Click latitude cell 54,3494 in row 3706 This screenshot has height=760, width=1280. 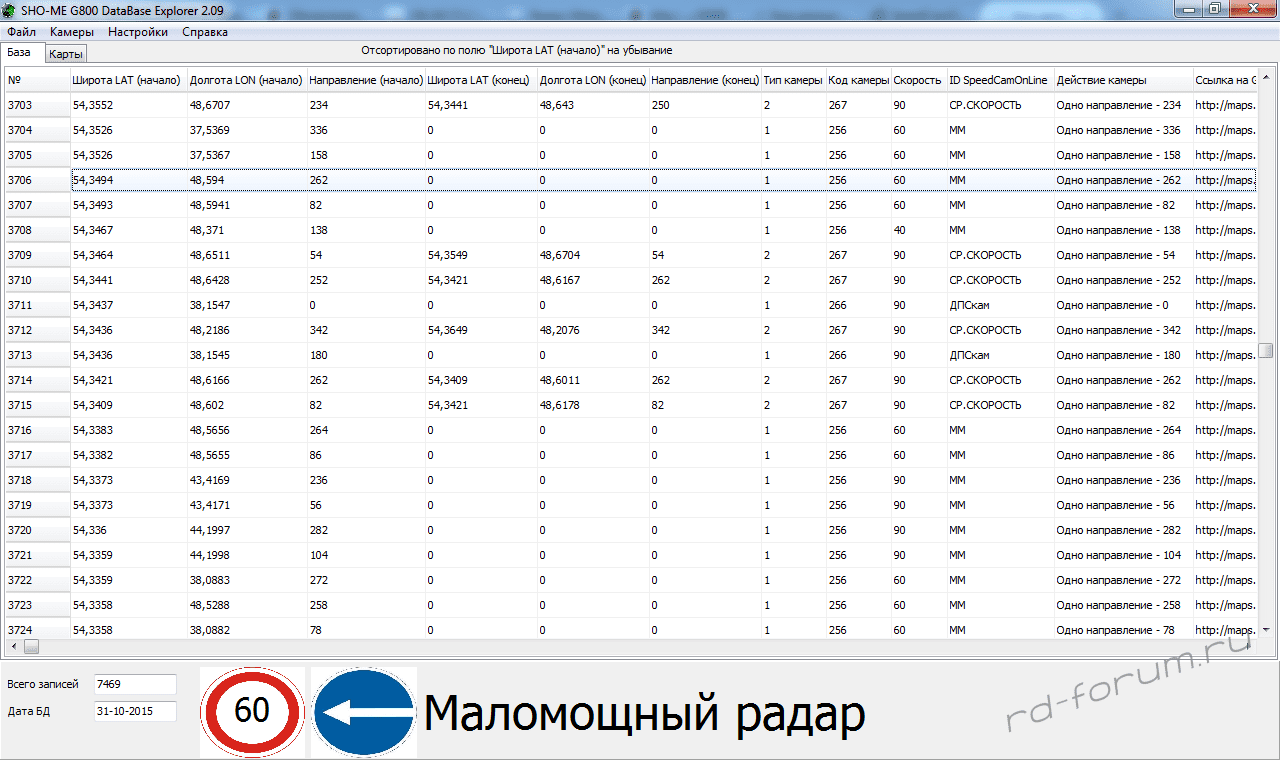click(x=128, y=180)
